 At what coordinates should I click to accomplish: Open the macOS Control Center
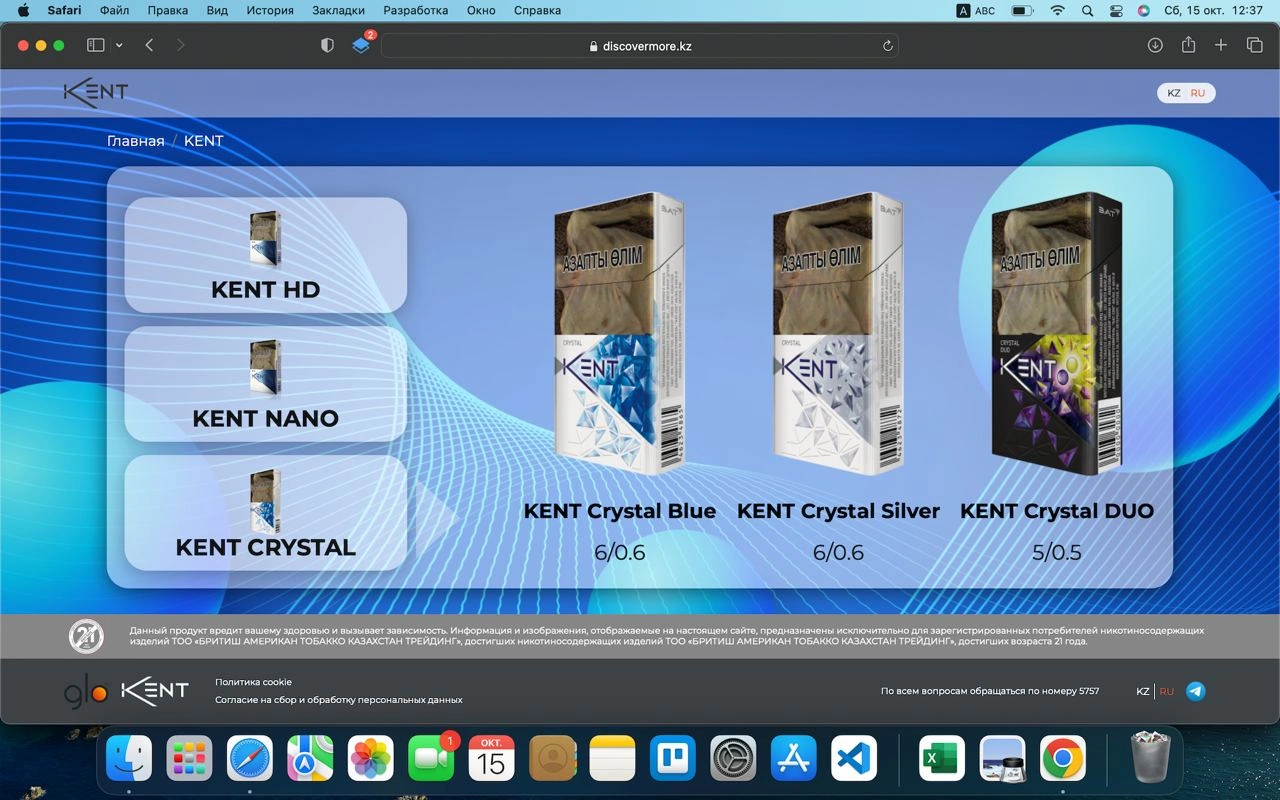(x=1115, y=11)
